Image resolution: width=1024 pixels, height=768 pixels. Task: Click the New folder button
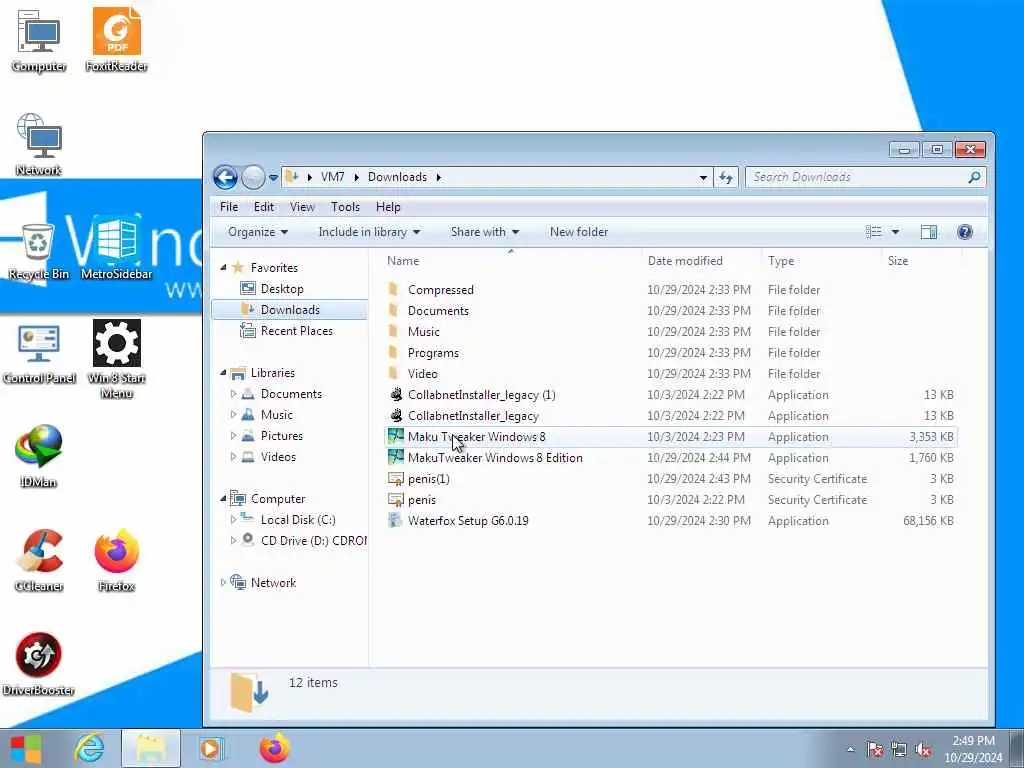(579, 232)
